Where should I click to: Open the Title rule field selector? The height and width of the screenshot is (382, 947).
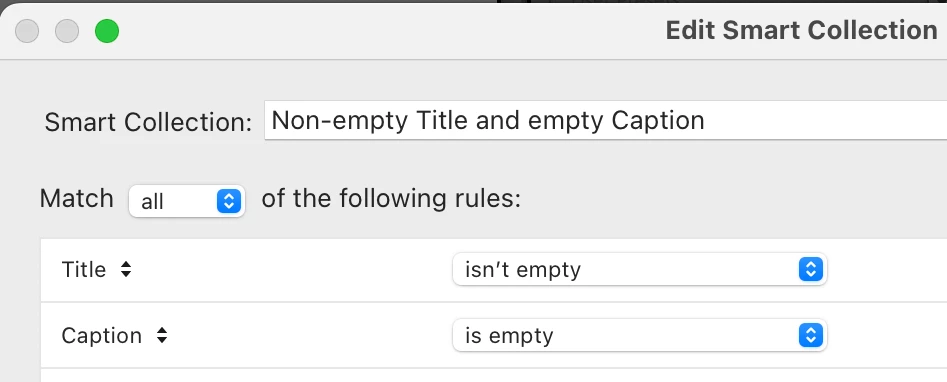point(97,270)
